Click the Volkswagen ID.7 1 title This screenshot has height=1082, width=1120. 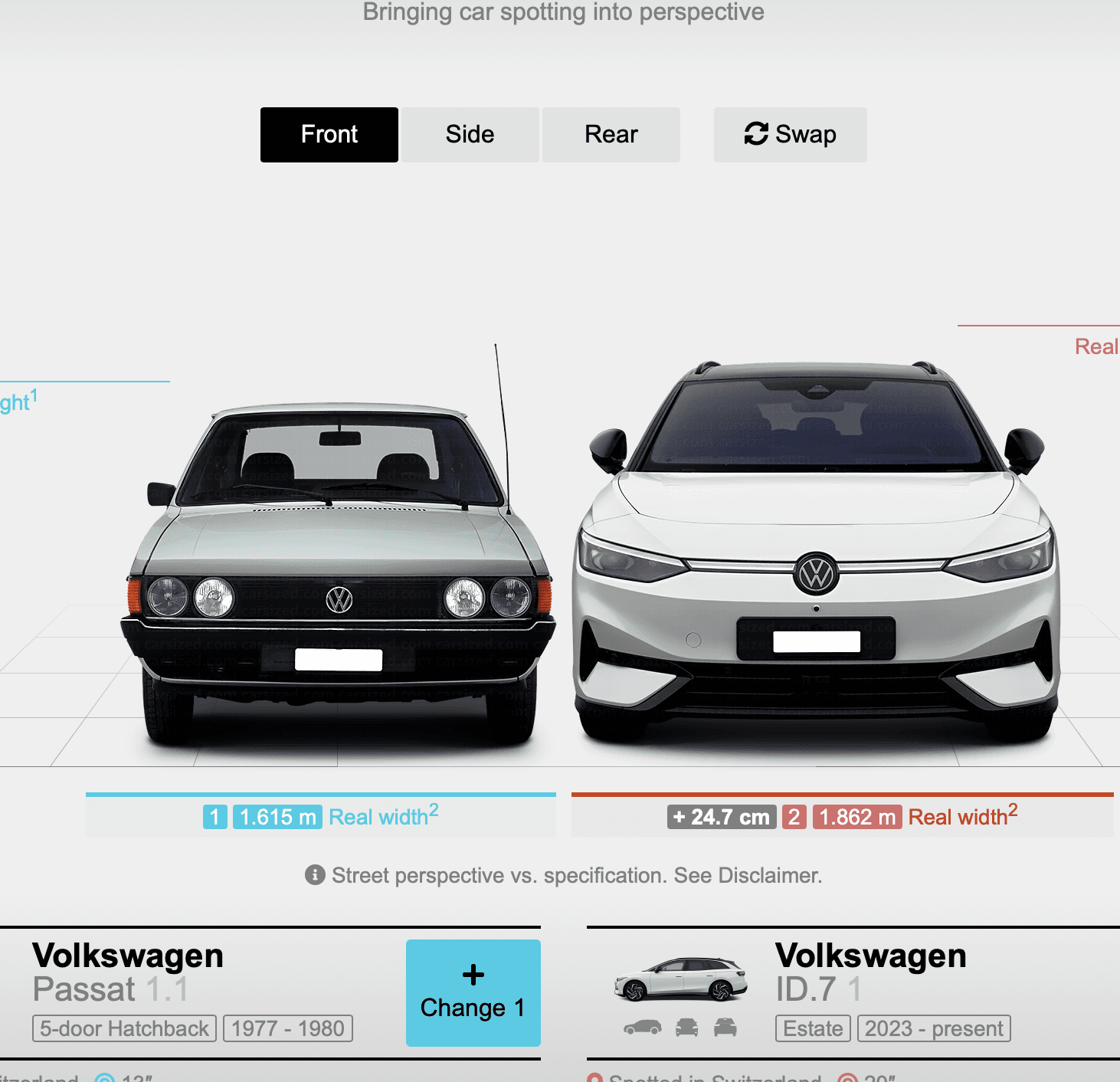(870, 972)
